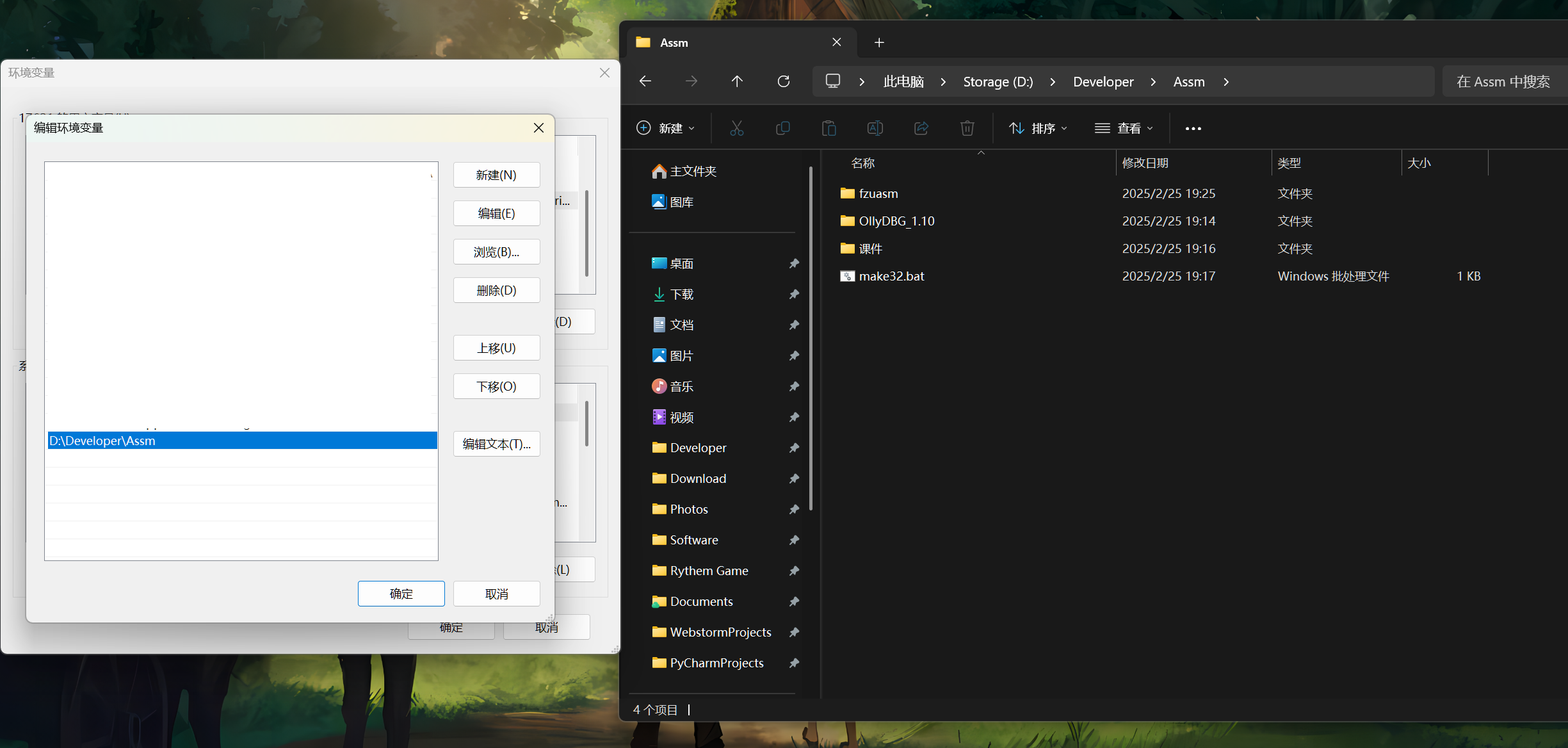Click the Refresh icon beside address bar
The image size is (1568, 748).
click(783, 81)
